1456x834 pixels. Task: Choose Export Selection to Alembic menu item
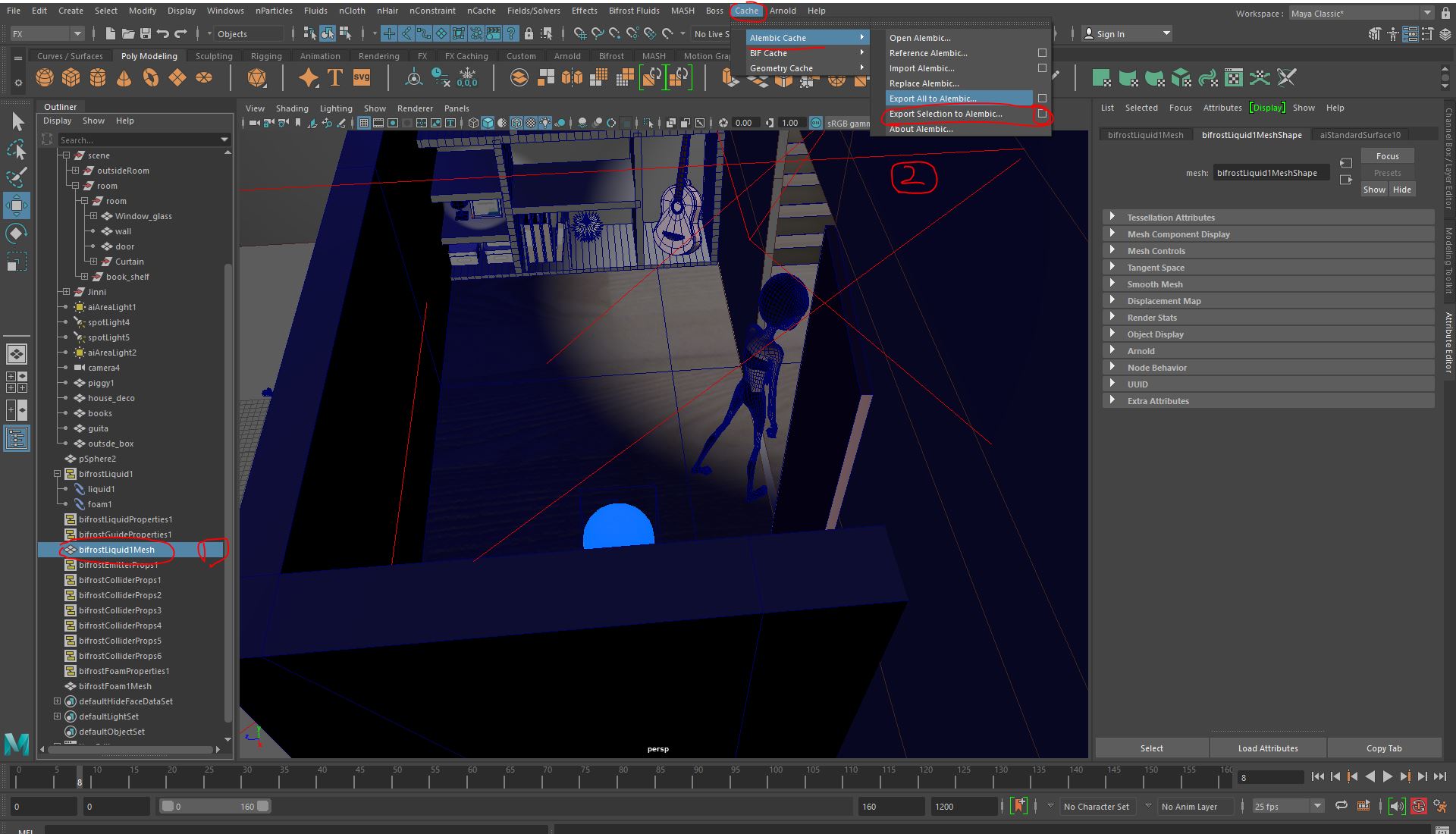click(945, 114)
